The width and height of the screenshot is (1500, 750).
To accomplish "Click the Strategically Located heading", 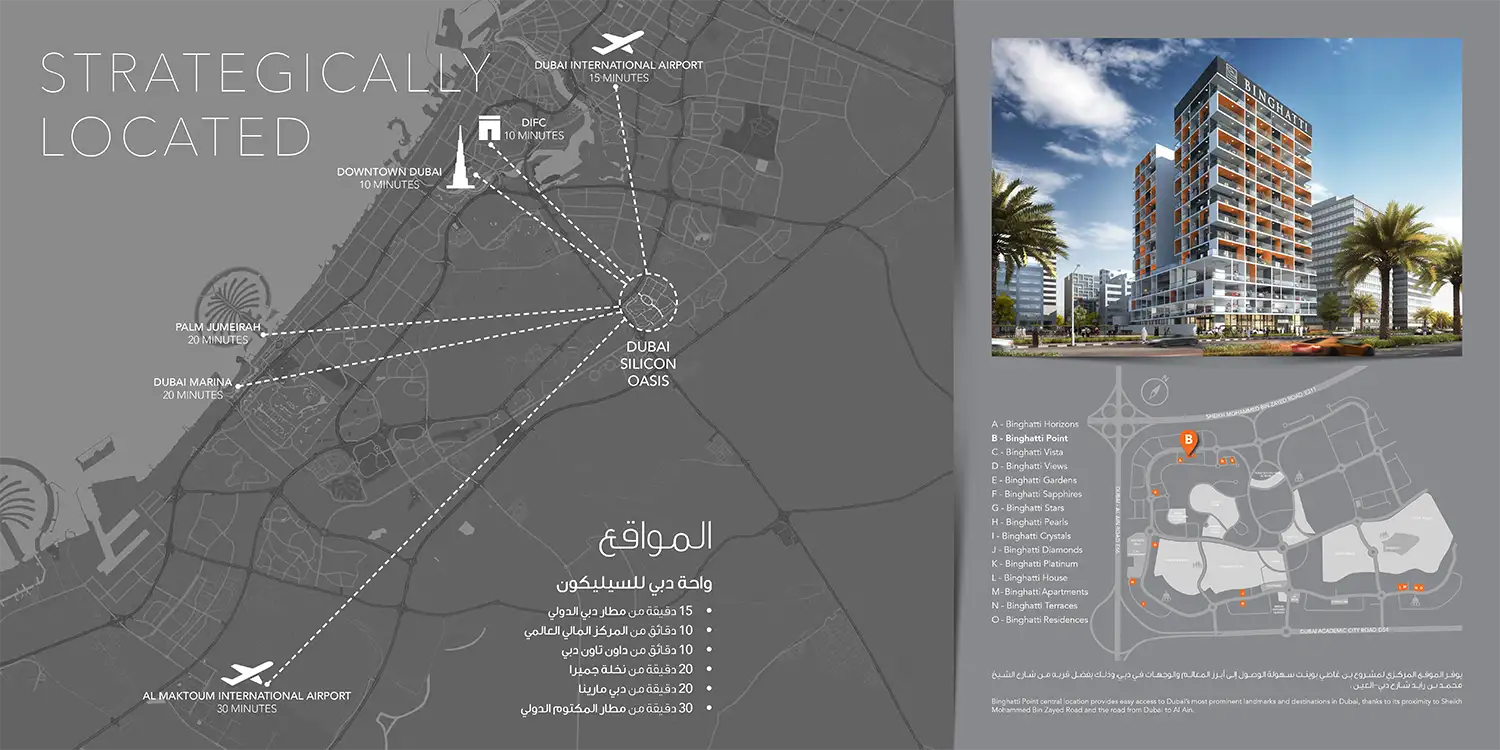I will (265, 105).
